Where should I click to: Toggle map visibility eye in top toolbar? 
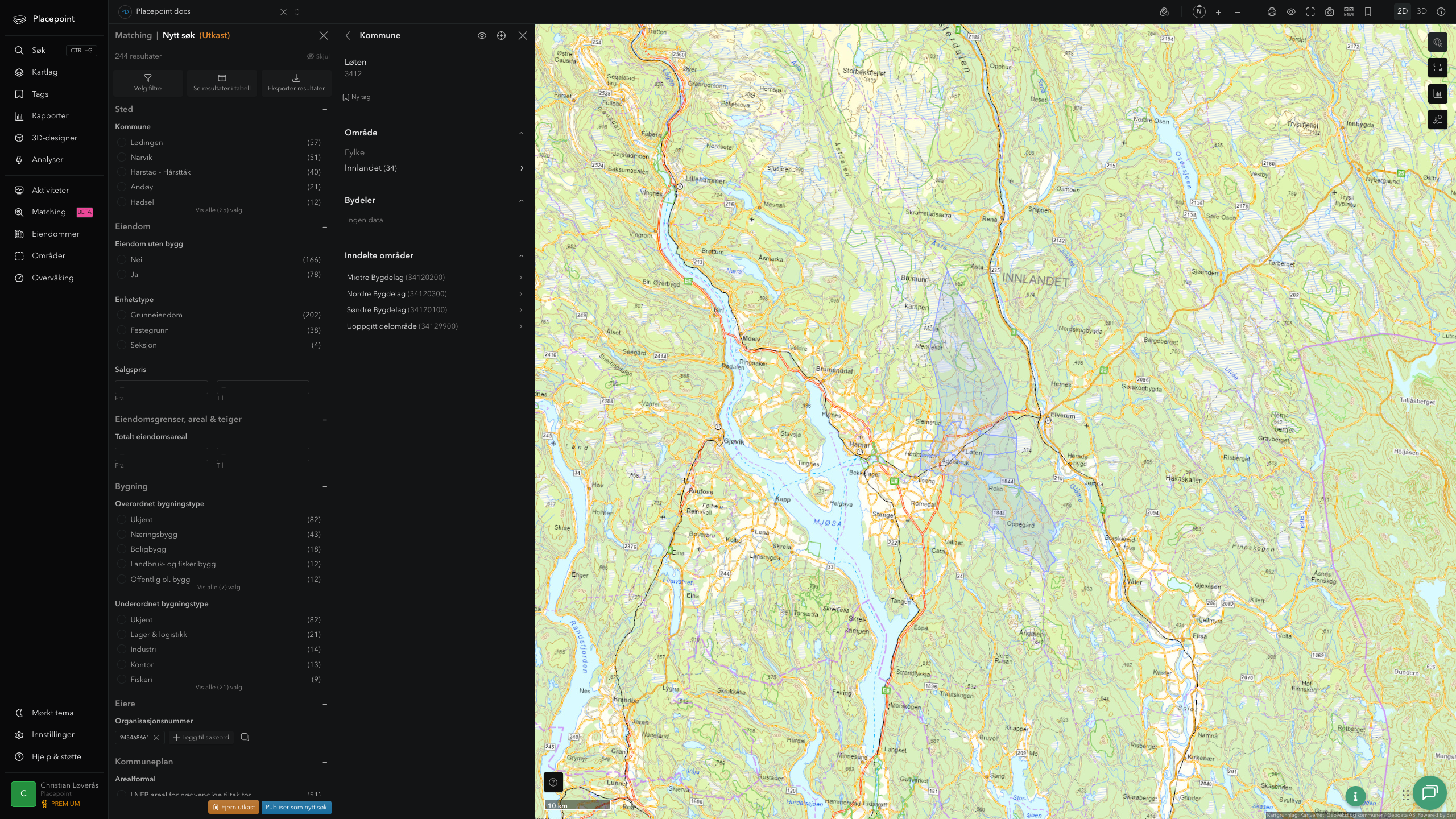[1291, 12]
